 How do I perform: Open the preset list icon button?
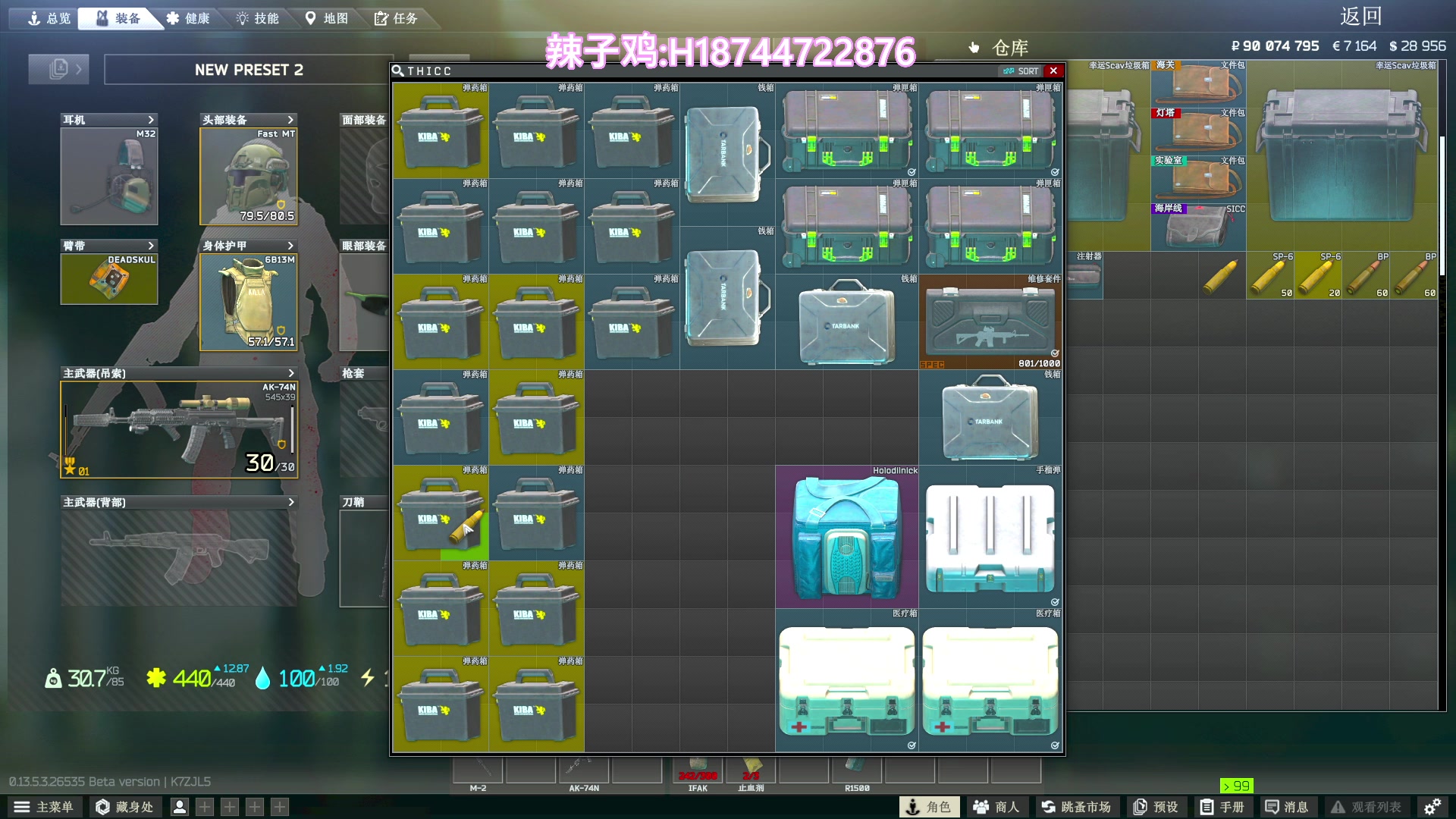pos(58,69)
